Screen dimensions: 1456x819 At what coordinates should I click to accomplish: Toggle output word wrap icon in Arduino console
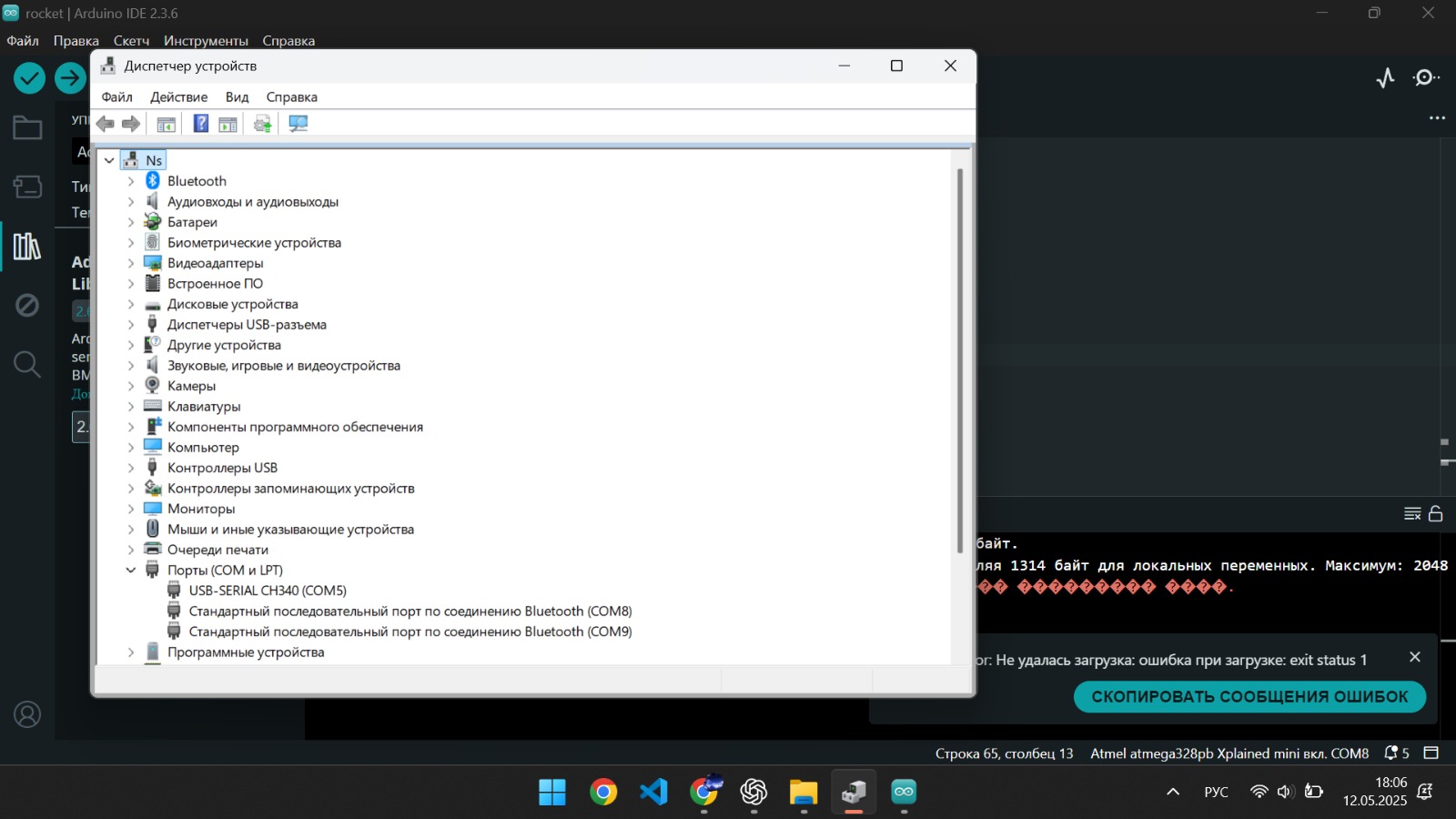(x=1412, y=514)
